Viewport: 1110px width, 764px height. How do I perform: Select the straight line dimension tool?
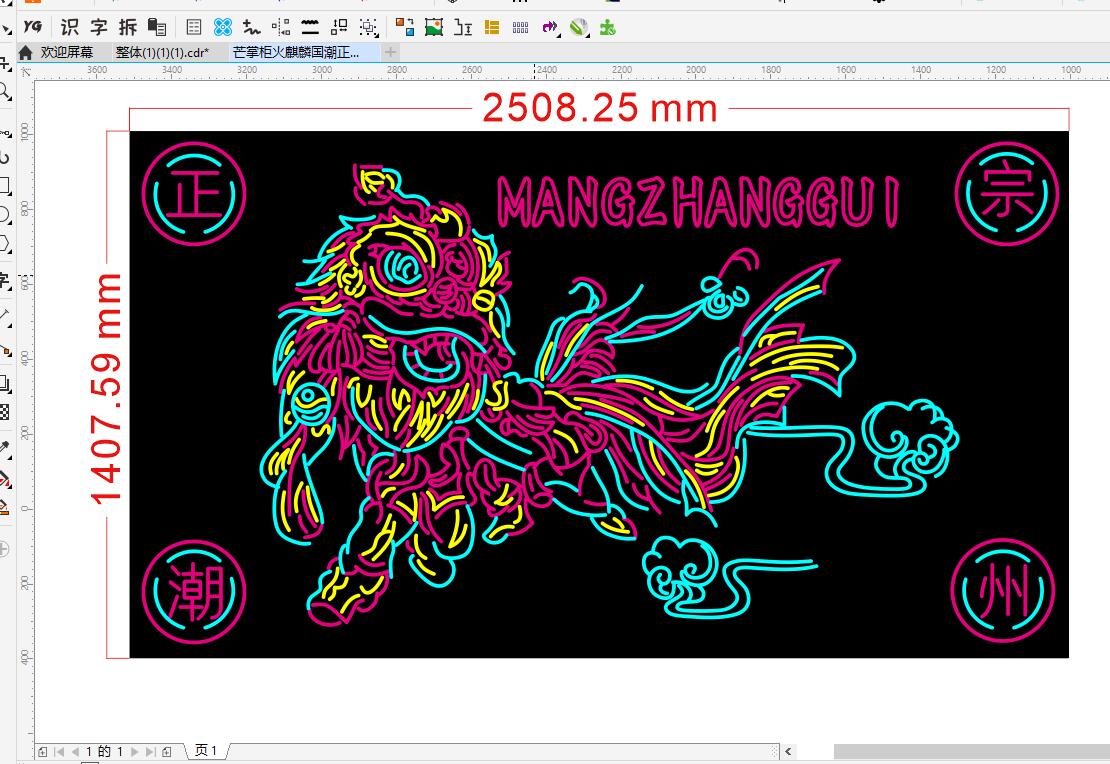point(6,318)
